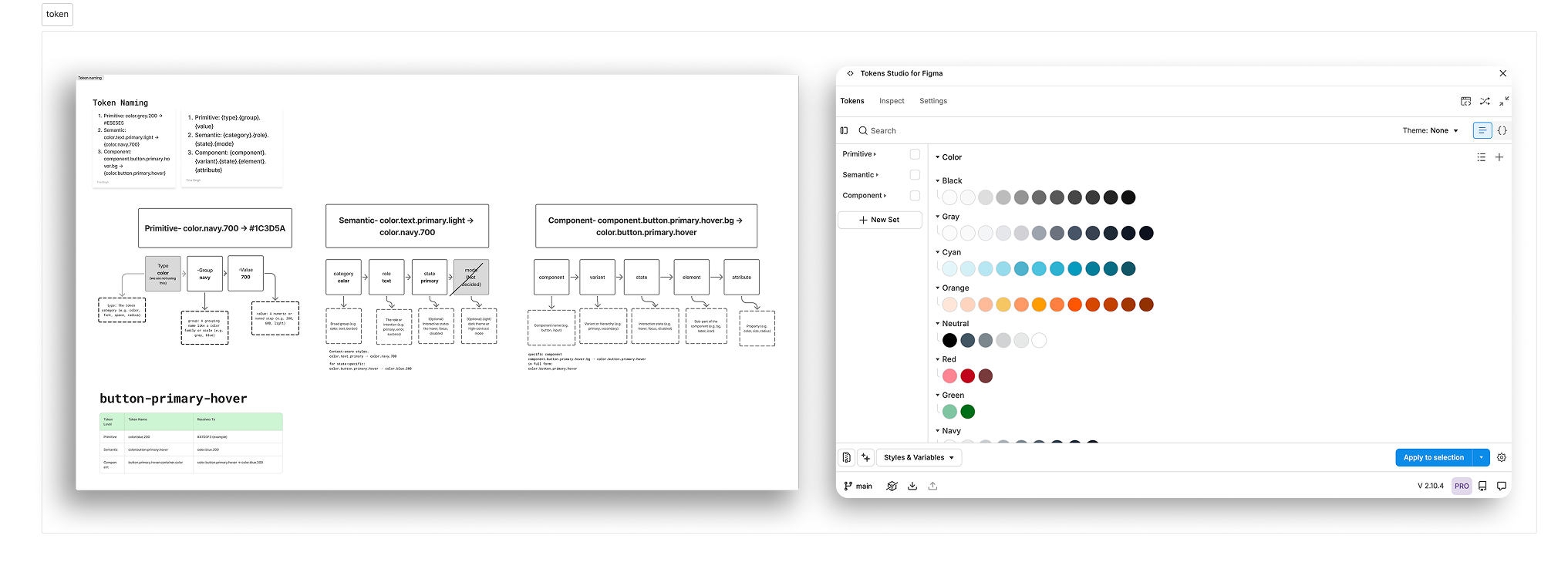The image size is (1568, 569).
Task: Enable the Component token set checkbox
Action: point(915,196)
